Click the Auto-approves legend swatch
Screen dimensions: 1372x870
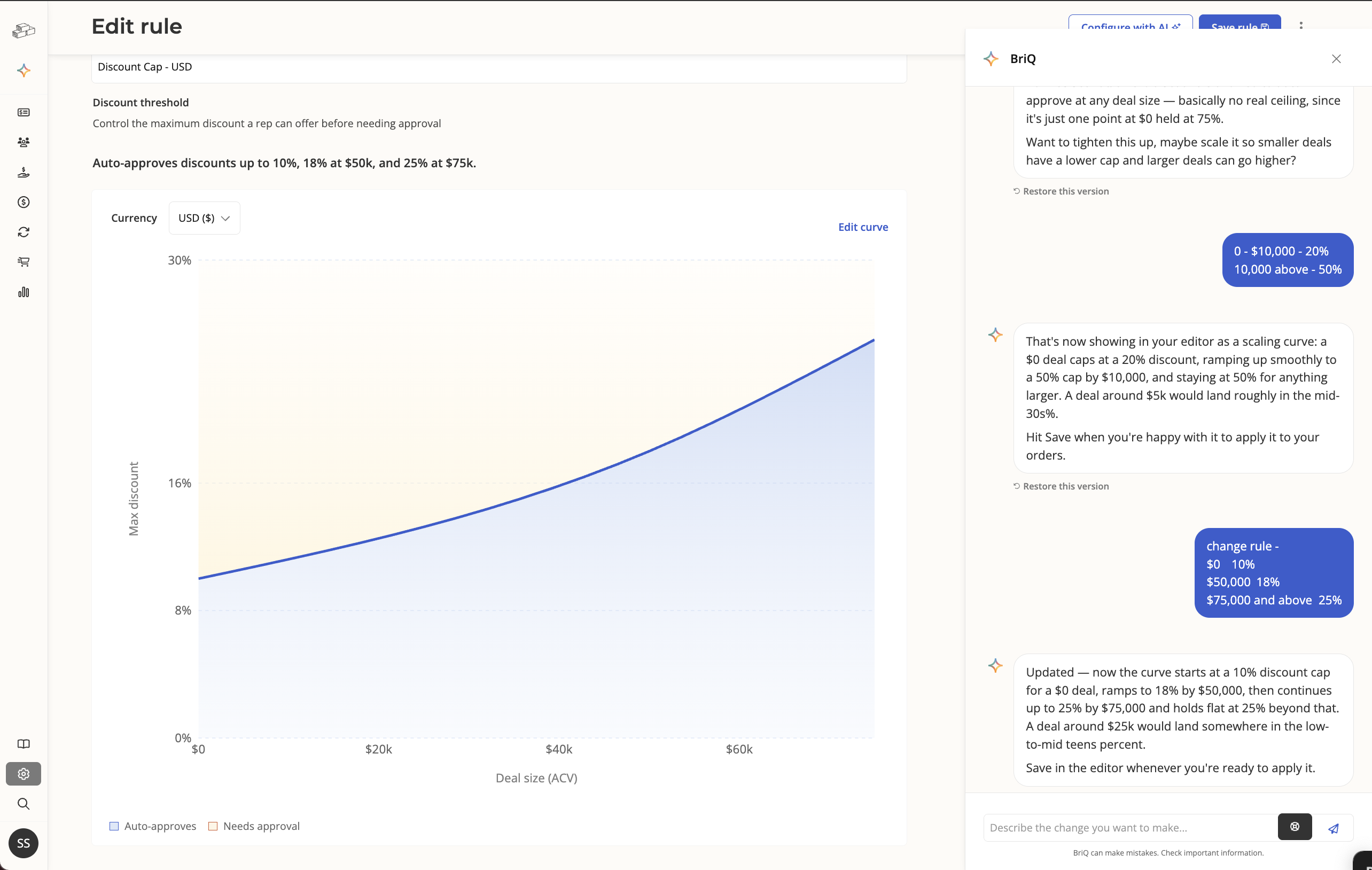click(114, 826)
